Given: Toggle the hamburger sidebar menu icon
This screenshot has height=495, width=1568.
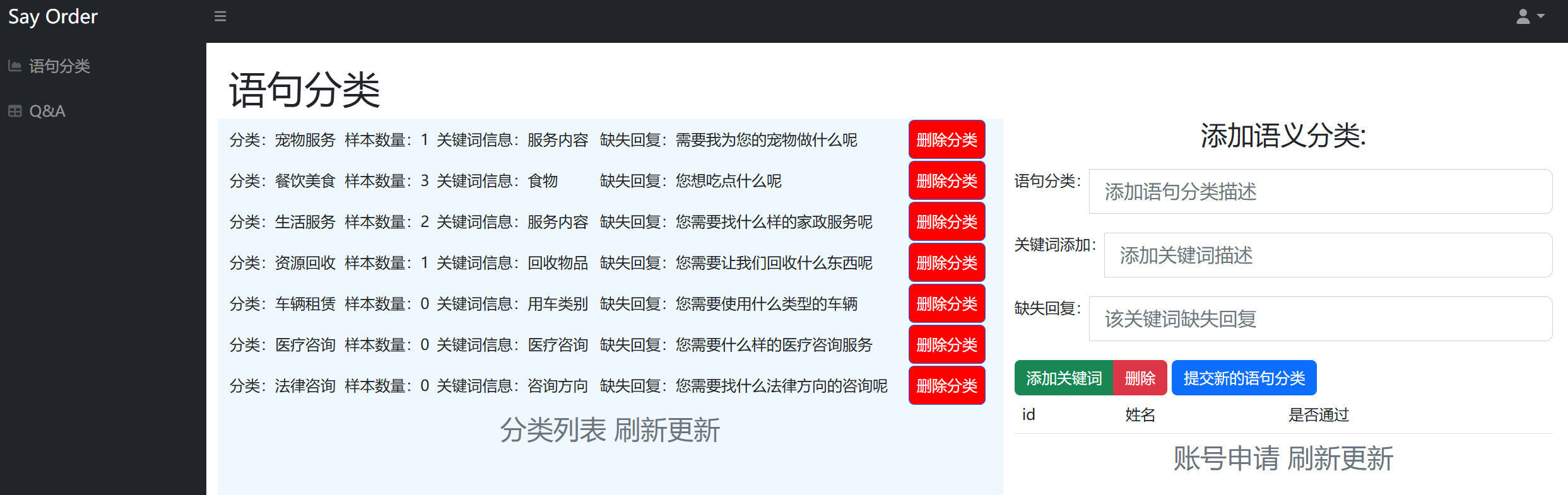Looking at the screenshot, I should pos(220,16).
